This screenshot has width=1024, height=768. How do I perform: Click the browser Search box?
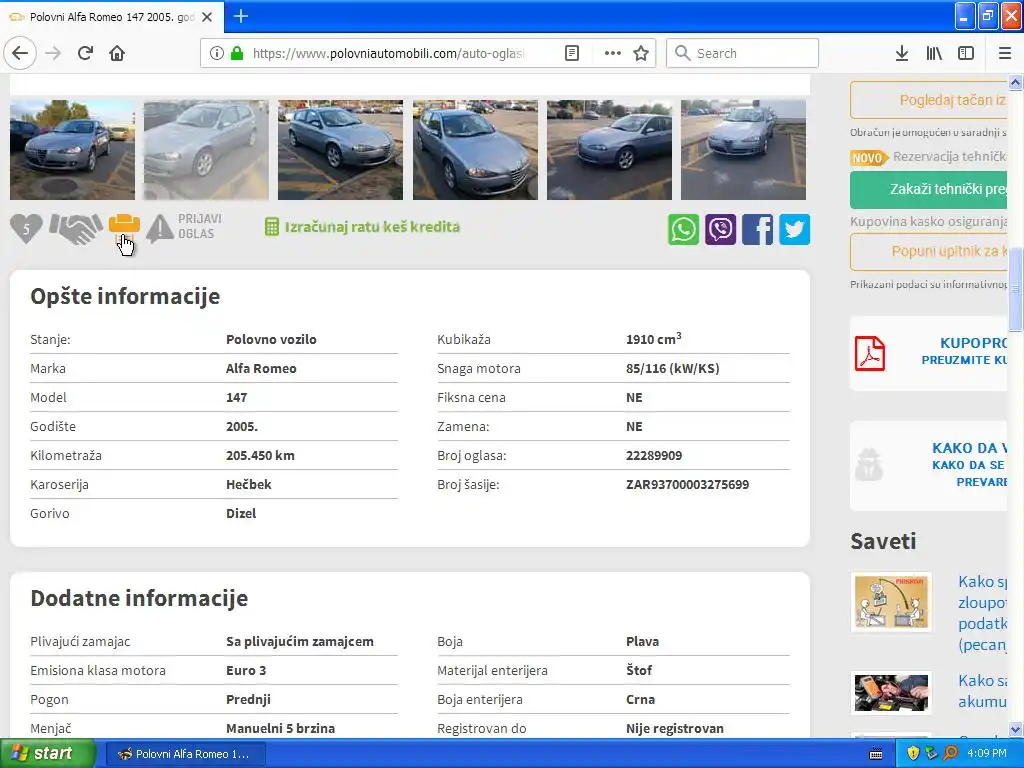pos(742,54)
